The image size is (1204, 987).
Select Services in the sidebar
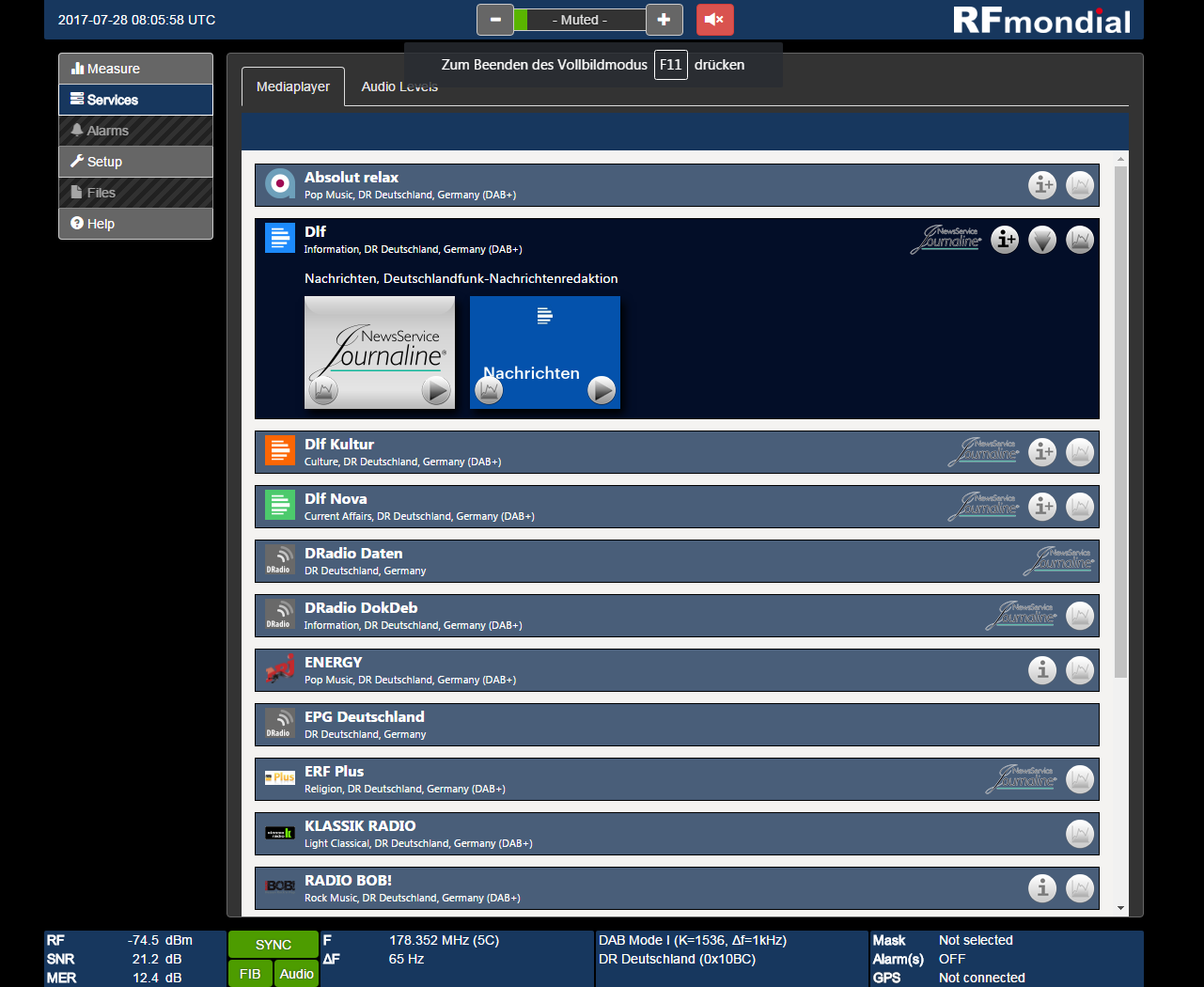point(135,100)
